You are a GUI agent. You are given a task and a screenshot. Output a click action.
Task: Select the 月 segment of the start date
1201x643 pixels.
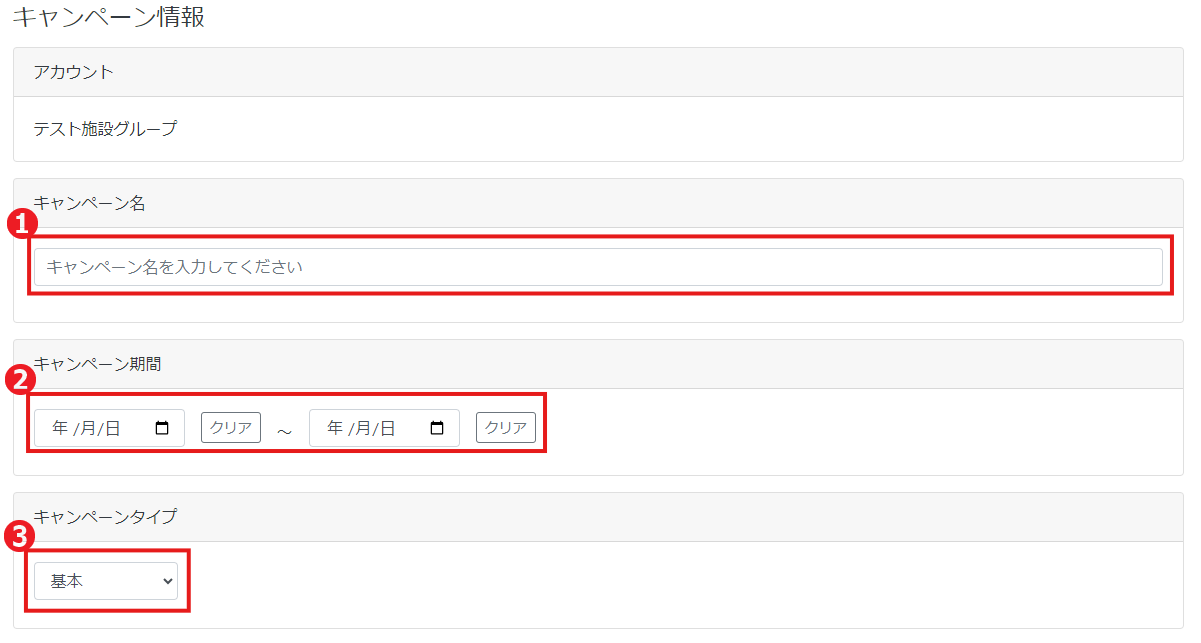(88, 428)
